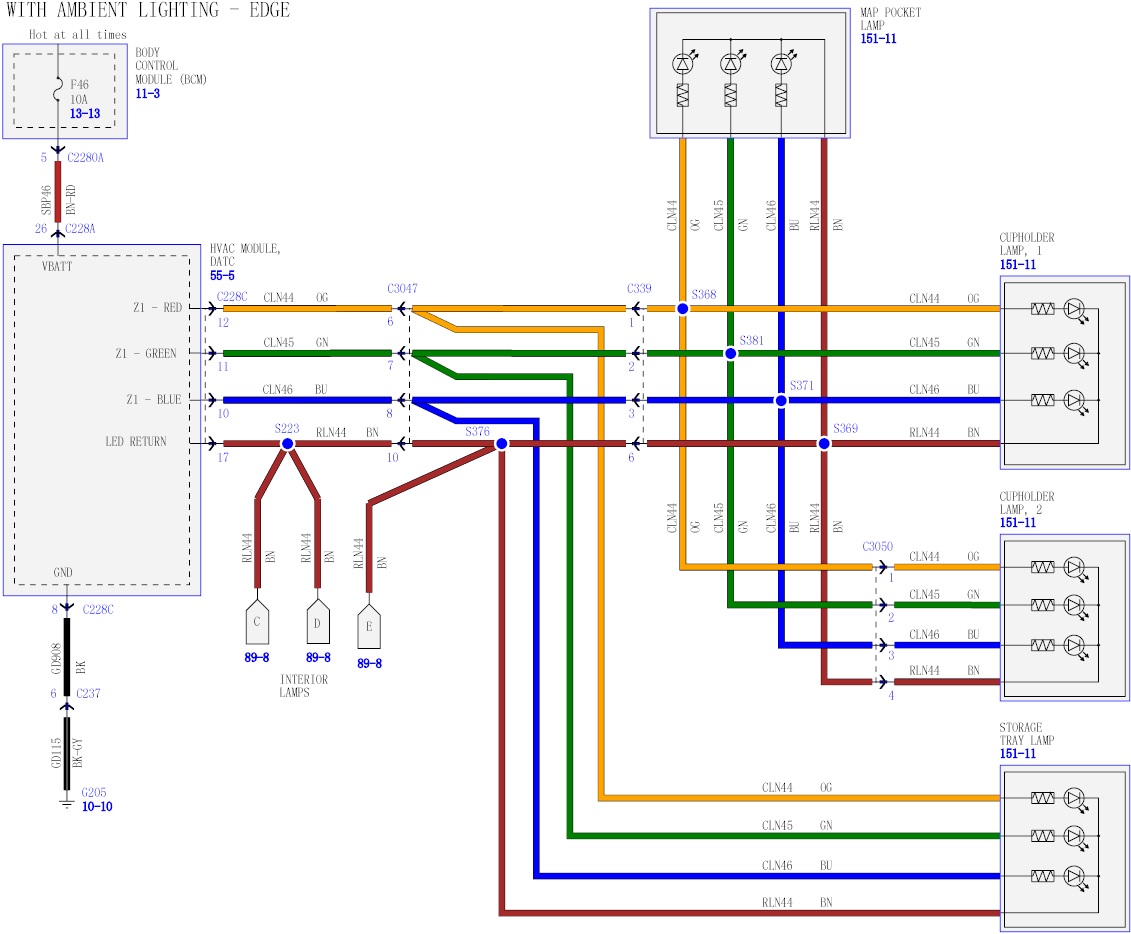Screen dimensions: 1131x934
Task: Select the S381 splice dot on green wire
Action: click(x=730, y=354)
